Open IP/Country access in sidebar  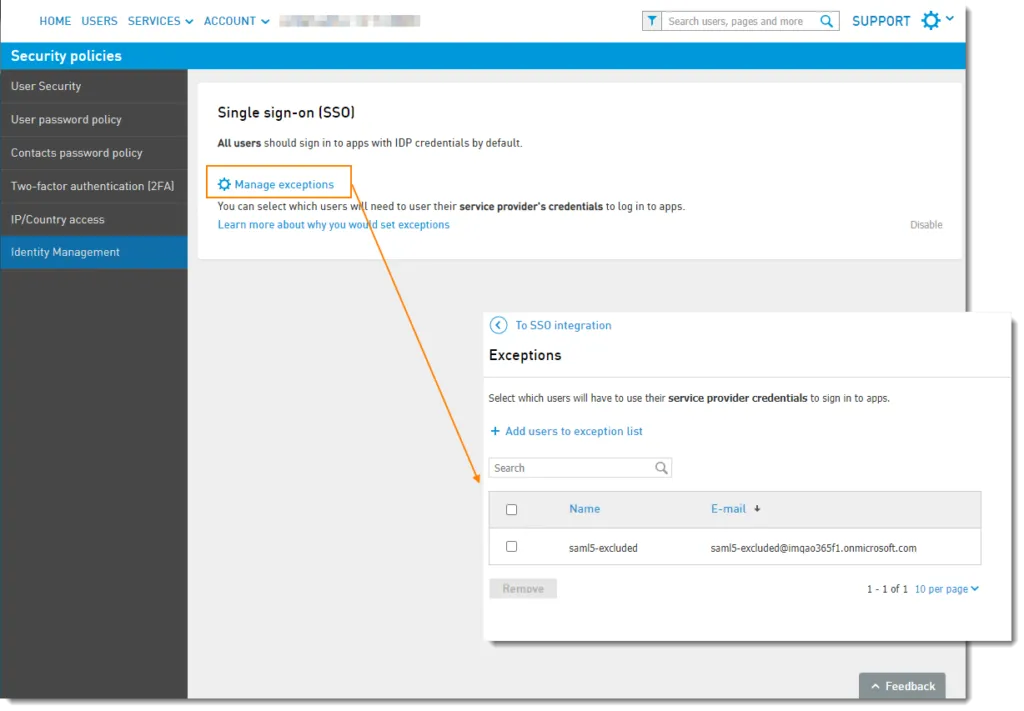(x=94, y=219)
